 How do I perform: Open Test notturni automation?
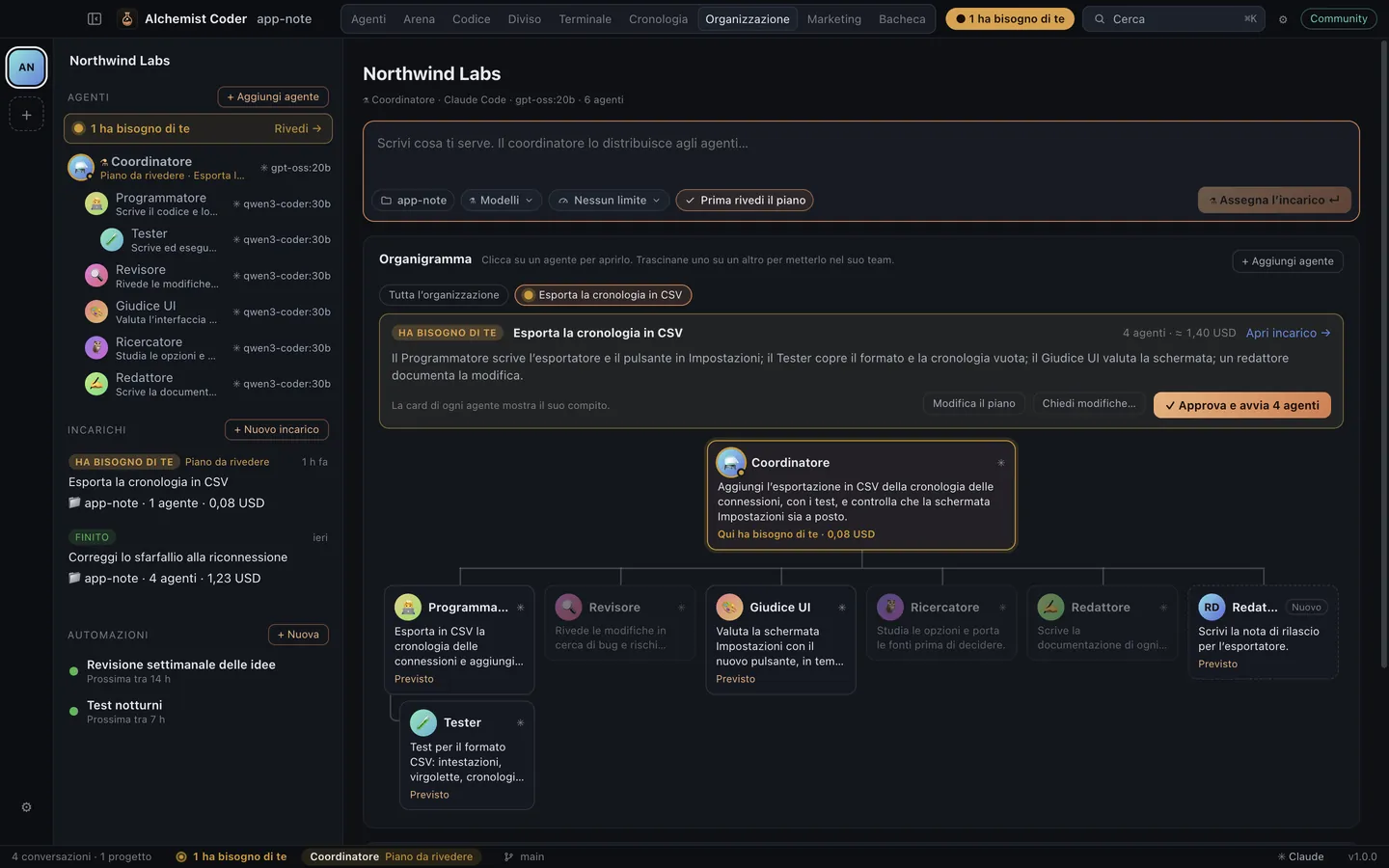point(198,712)
